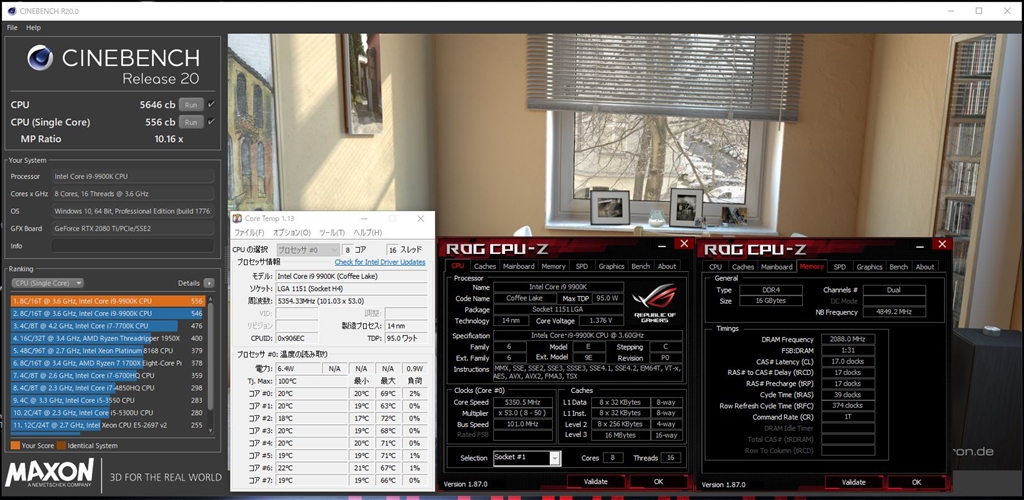The image size is (1024, 500).
Task: Minimize the right ROG CPU-Z window
Action: [x=920, y=245]
